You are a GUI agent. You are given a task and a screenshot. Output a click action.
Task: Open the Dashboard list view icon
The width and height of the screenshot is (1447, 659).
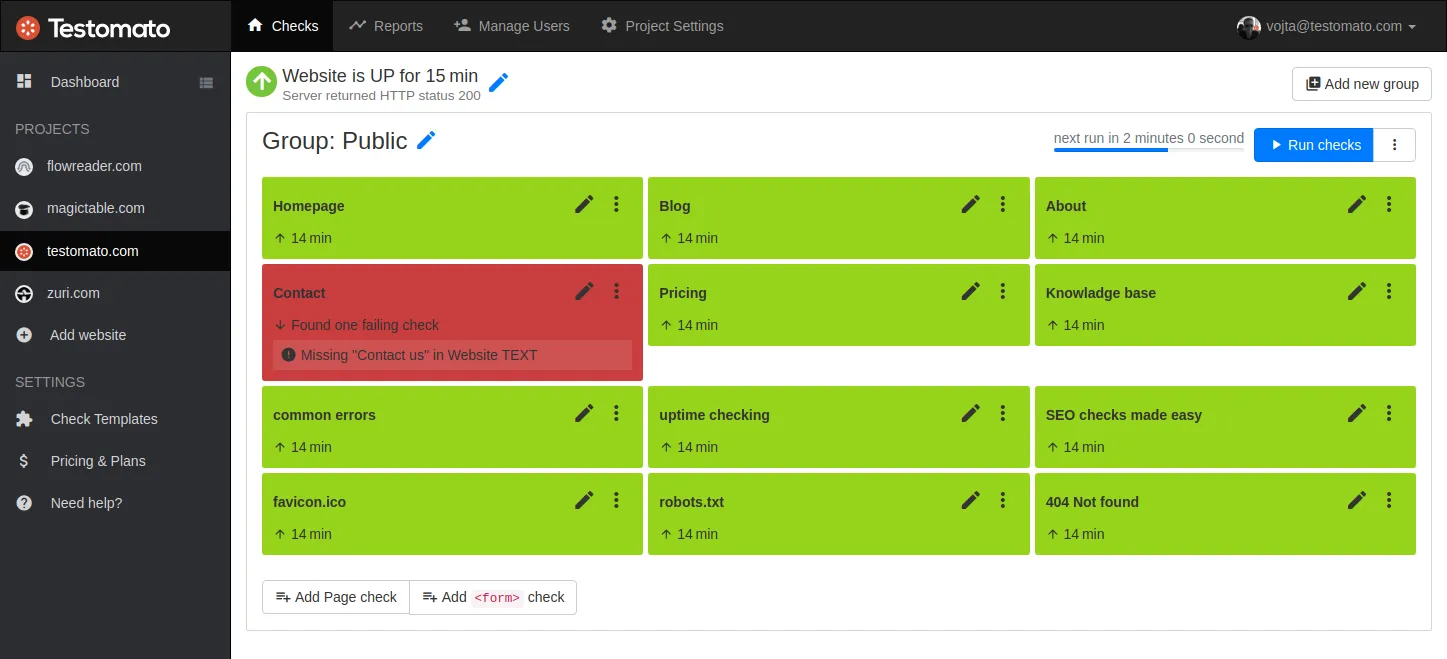[x=206, y=82]
